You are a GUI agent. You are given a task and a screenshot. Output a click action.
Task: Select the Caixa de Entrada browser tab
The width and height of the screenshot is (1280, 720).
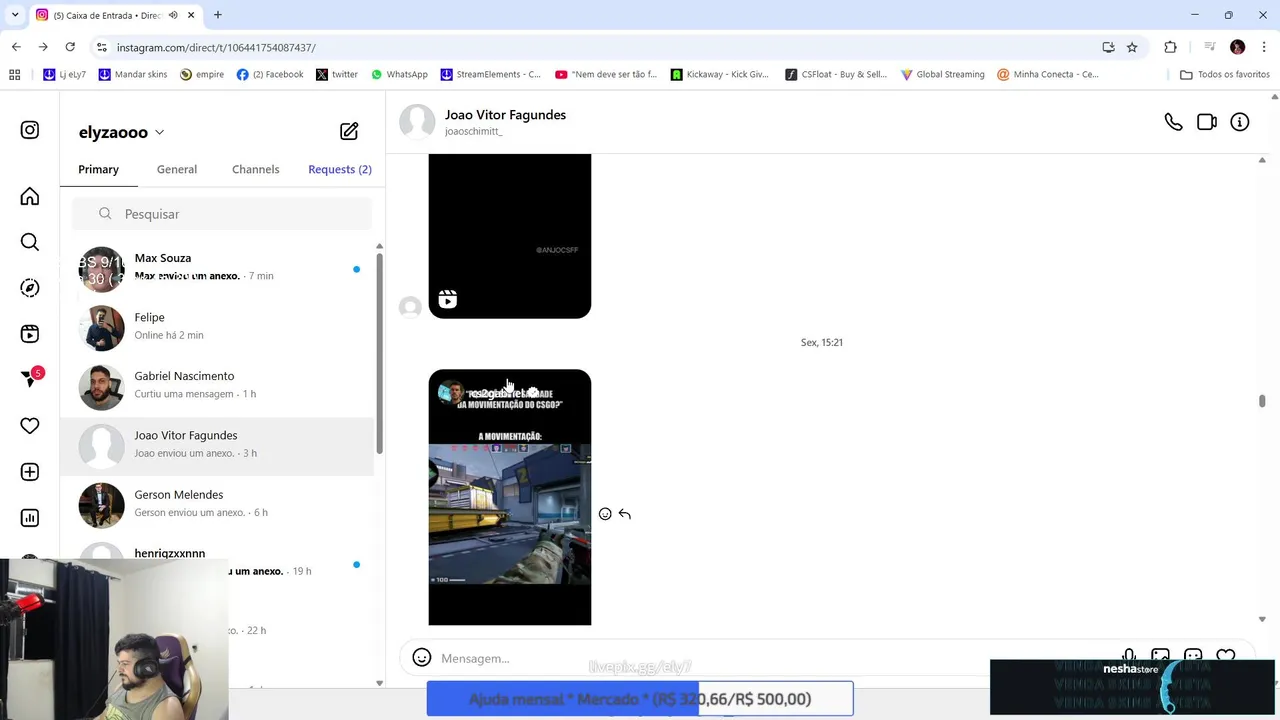pos(114,15)
